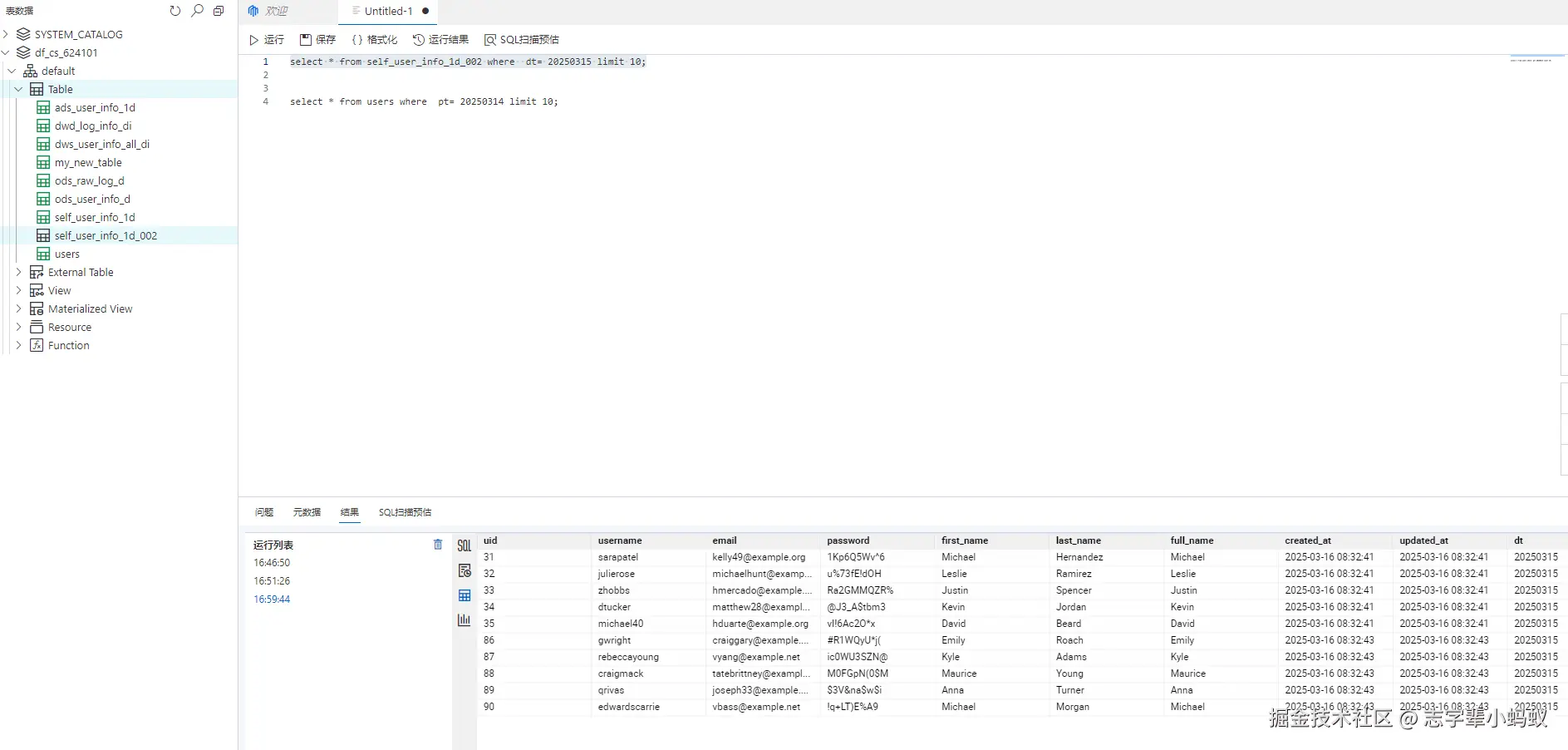Collapse the default schema node
1568x750 pixels.
pyautogui.click(x=12, y=71)
